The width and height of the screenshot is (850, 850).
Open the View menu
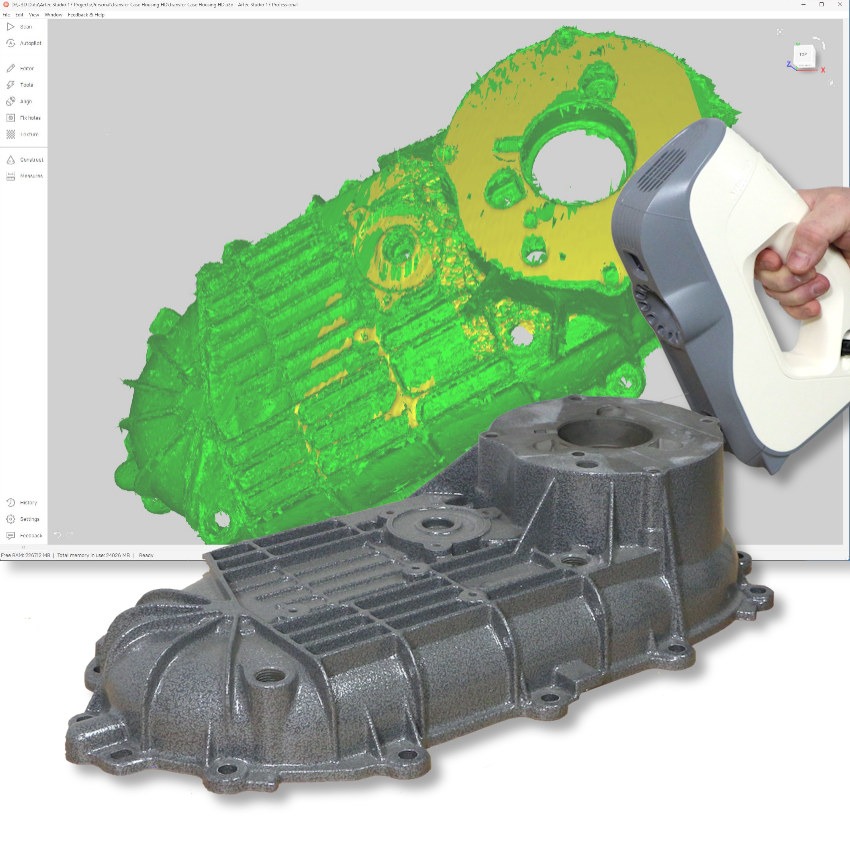[x=32, y=14]
